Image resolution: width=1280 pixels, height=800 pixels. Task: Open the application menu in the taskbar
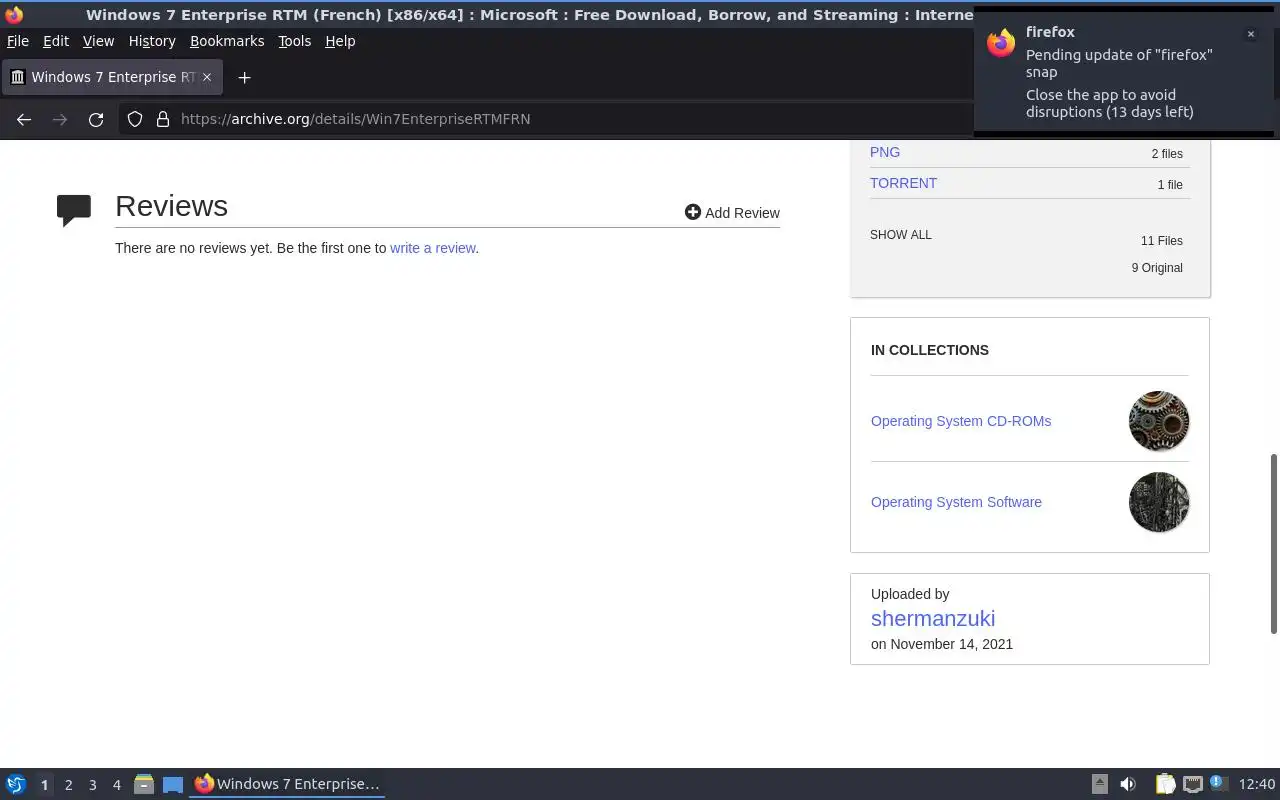pos(16,784)
